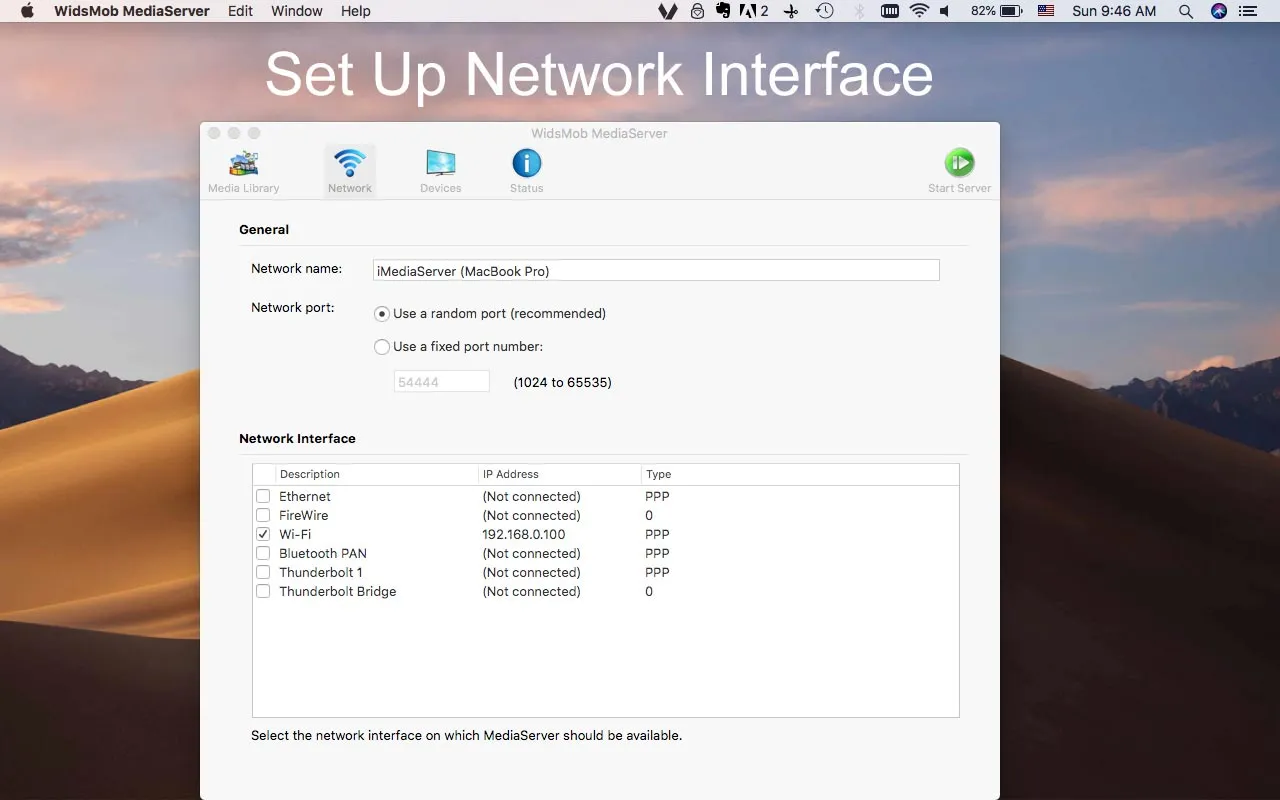Open the Help menu
1280x800 pixels.
pos(355,11)
